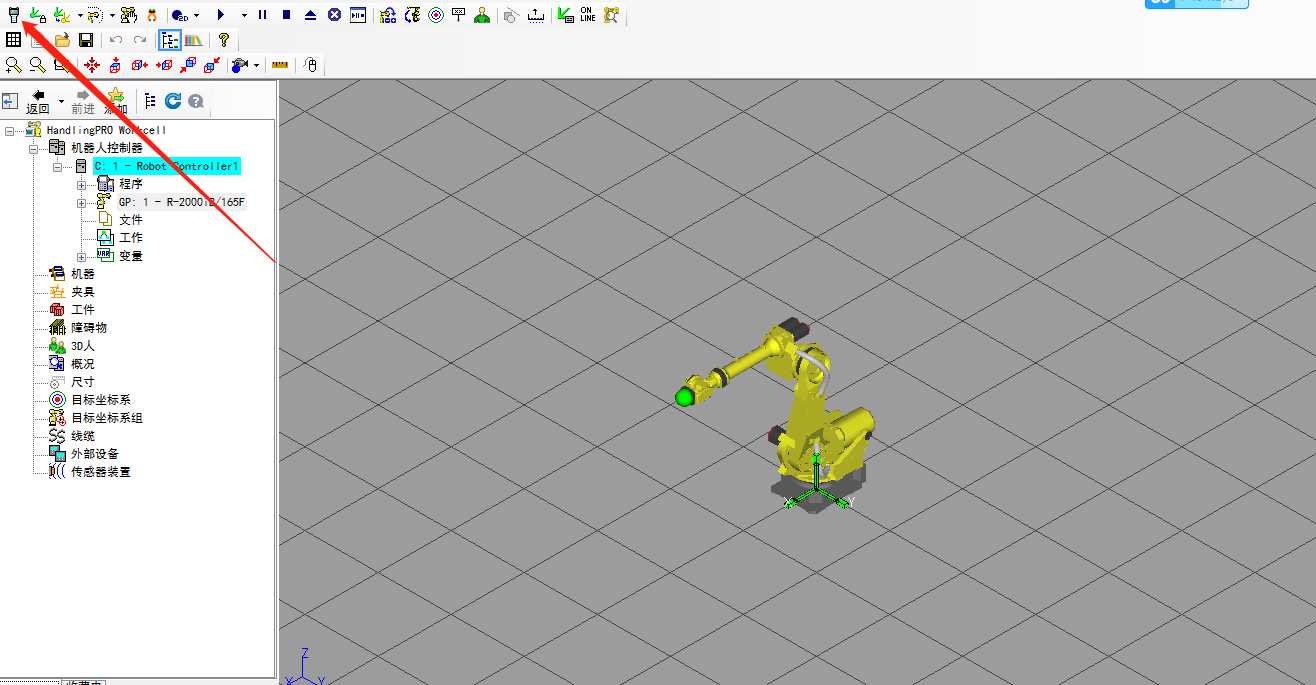Open help with the question mark icon
The width and height of the screenshot is (1316, 685).
click(x=223, y=40)
